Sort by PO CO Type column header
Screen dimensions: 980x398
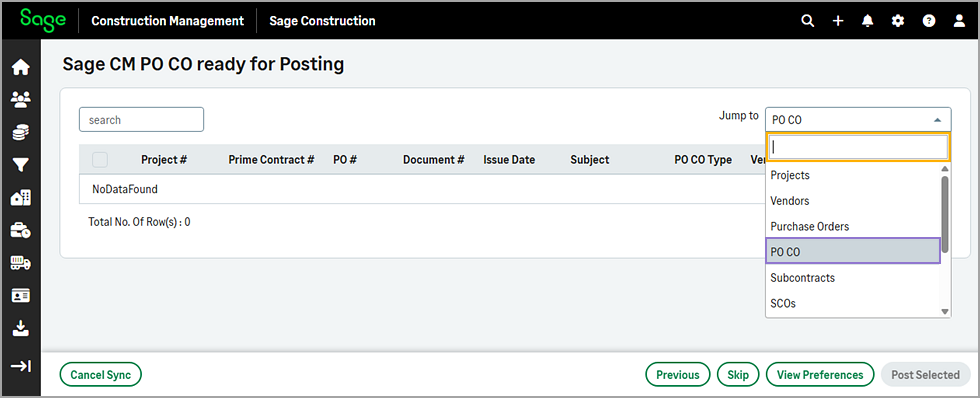(x=703, y=160)
